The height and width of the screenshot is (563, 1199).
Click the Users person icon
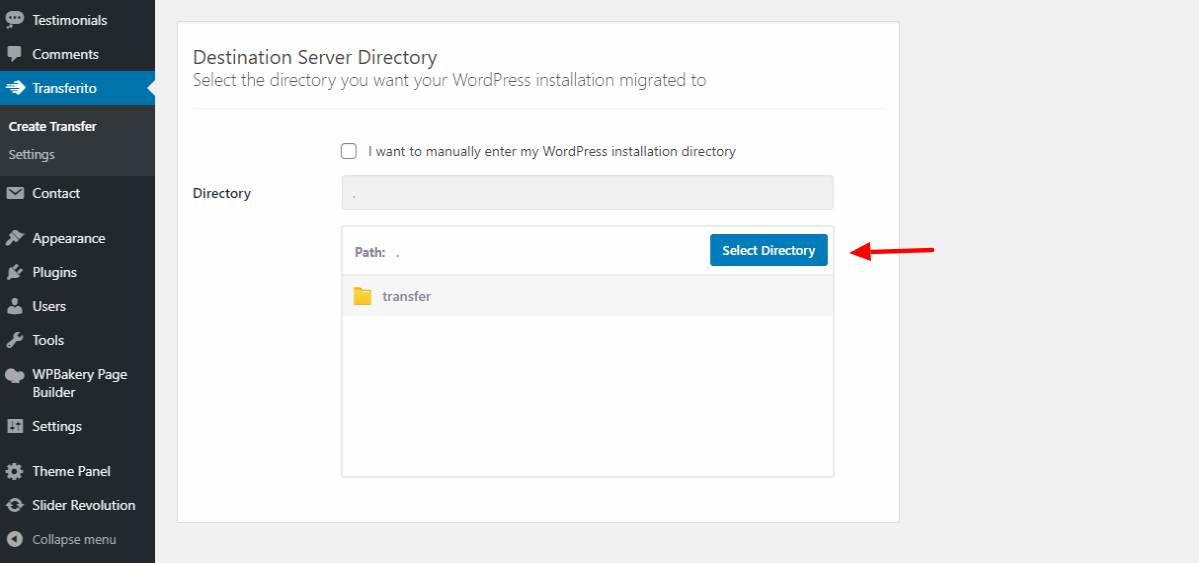point(15,306)
